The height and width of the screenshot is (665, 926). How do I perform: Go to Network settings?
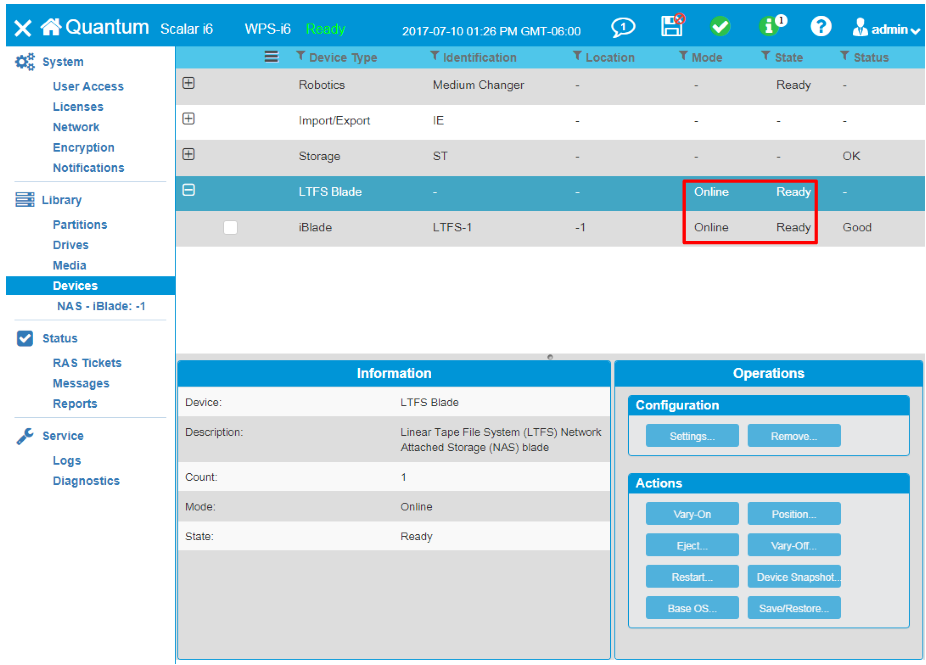coord(76,127)
